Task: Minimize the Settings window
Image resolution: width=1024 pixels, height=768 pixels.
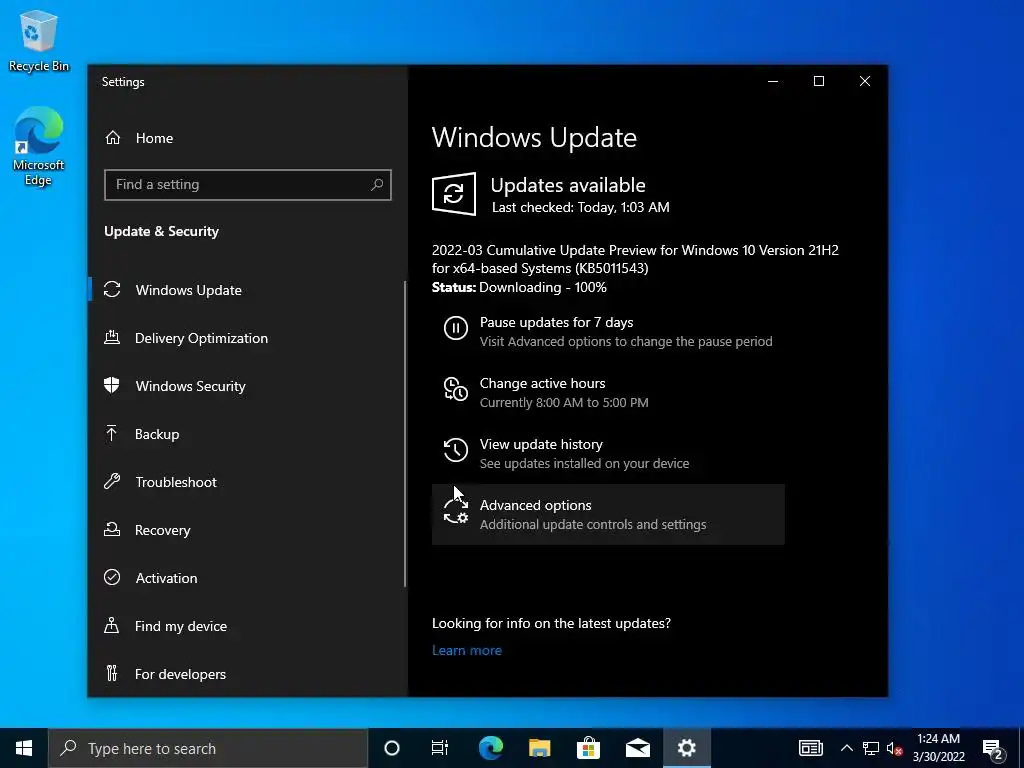Action: (x=773, y=81)
